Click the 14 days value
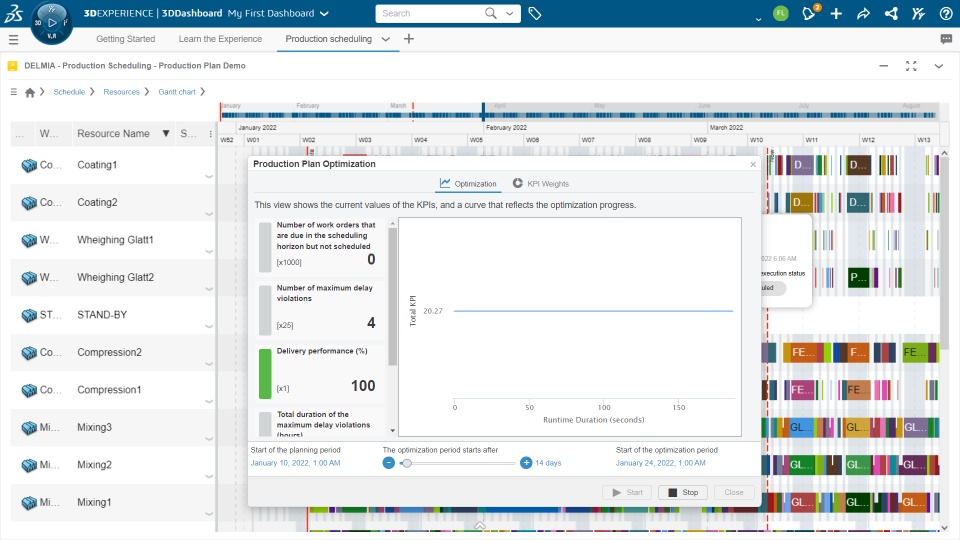The height and width of the screenshot is (540, 960). click(x=548, y=463)
